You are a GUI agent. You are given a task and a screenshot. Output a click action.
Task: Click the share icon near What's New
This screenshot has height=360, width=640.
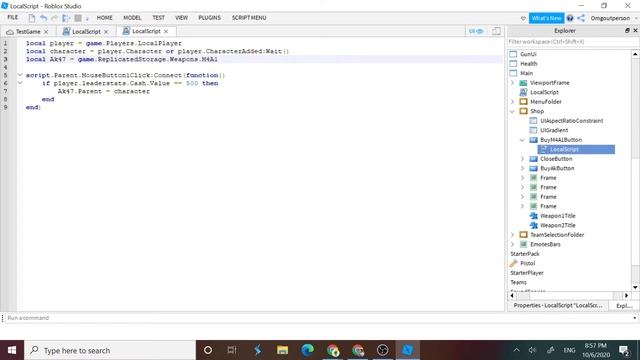coord(581,18)
